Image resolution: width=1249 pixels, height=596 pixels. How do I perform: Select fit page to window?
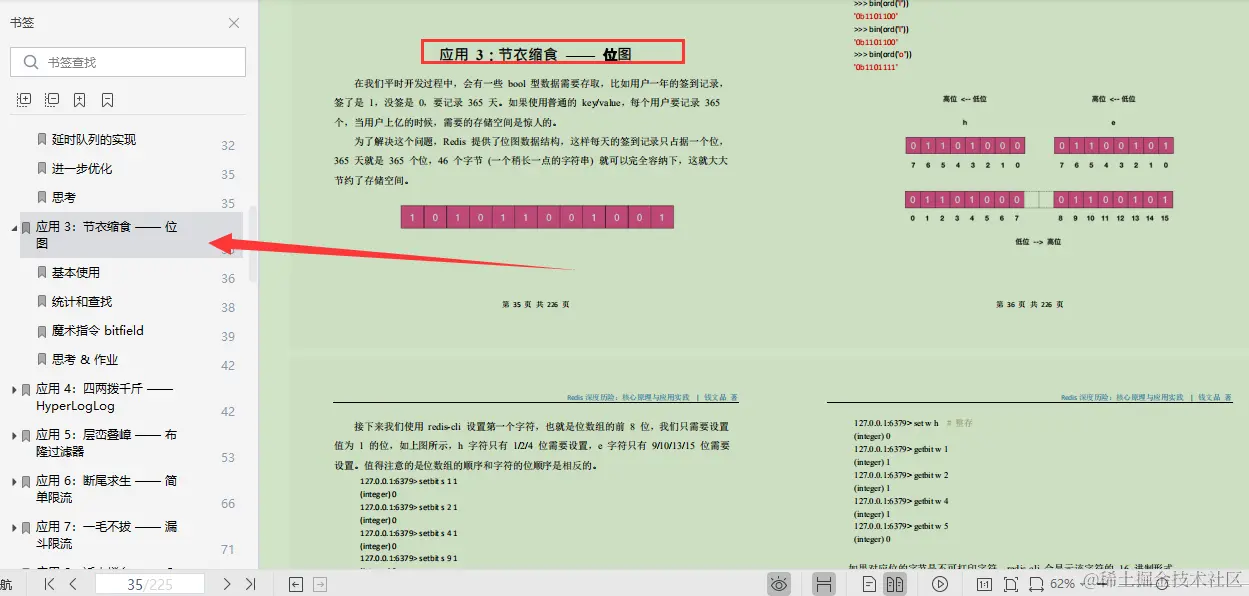[1012, 583]
